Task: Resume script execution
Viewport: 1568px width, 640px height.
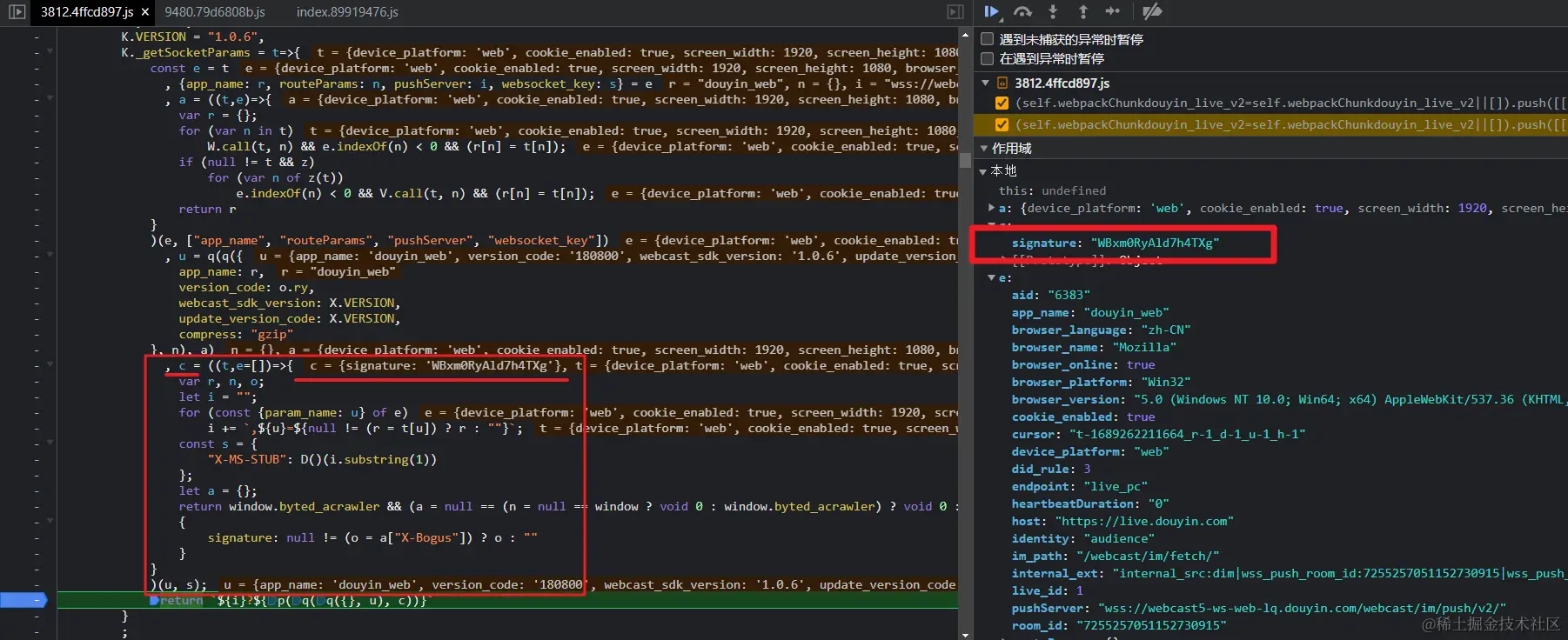Action: (992, 11)
